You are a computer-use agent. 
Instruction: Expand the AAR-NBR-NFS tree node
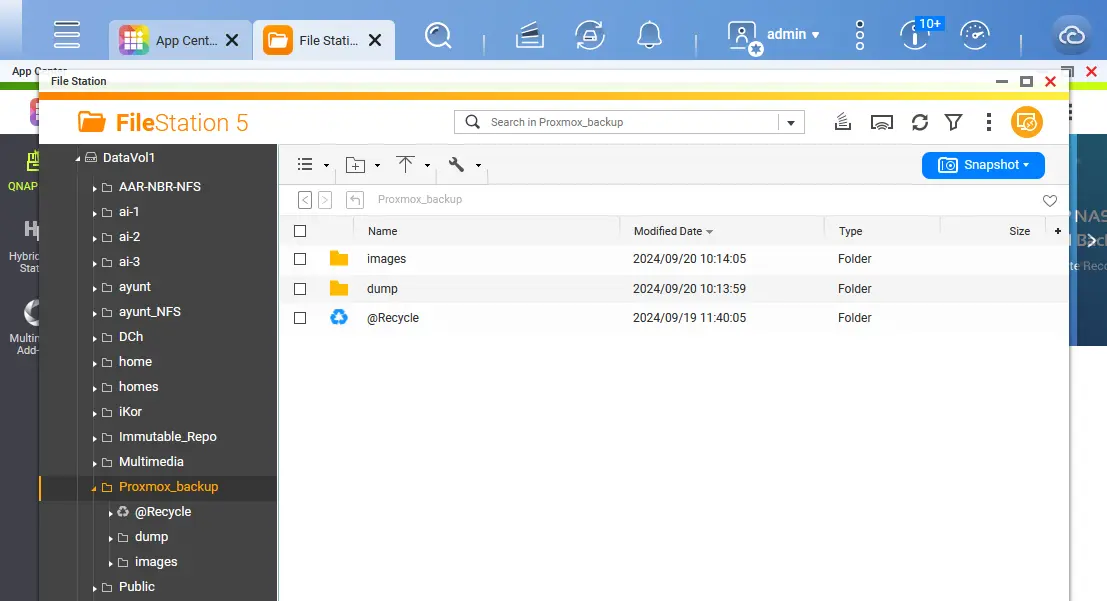click(x=94, y=188)
